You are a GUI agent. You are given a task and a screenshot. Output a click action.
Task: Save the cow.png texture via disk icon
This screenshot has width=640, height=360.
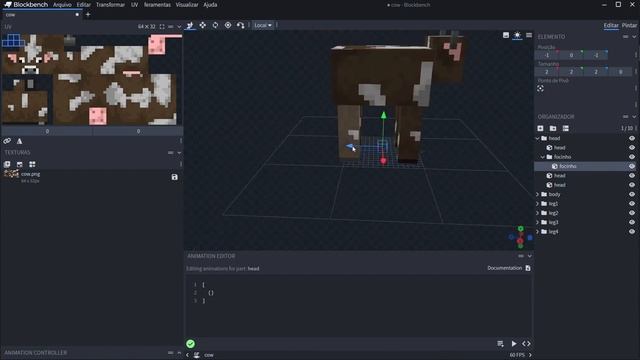coord(174,177)
